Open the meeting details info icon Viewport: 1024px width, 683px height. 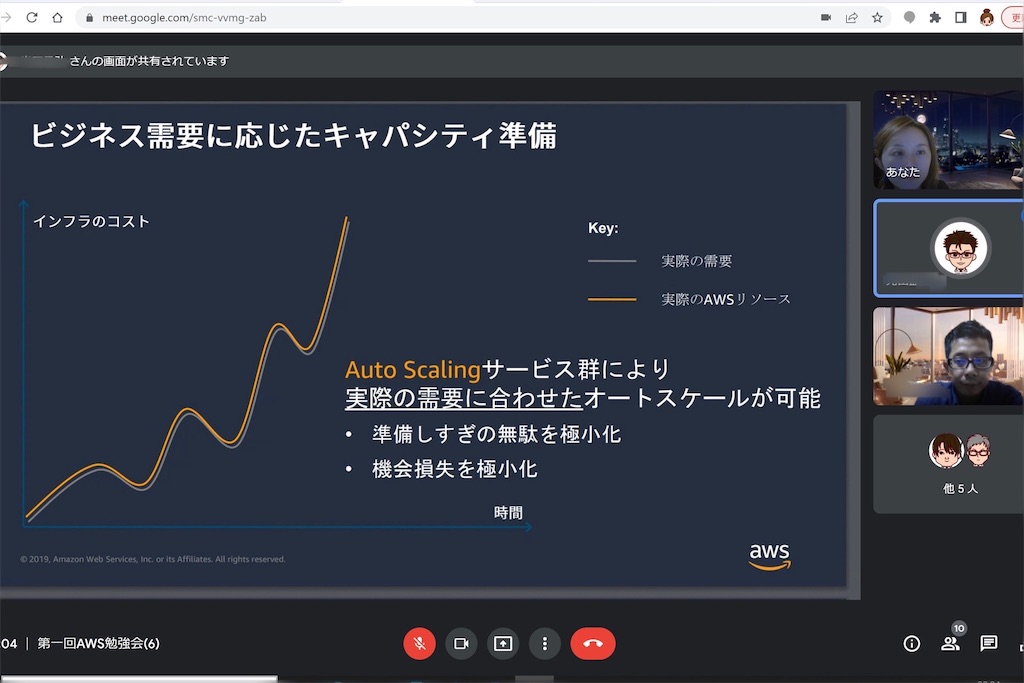click(x=912, y=644)
